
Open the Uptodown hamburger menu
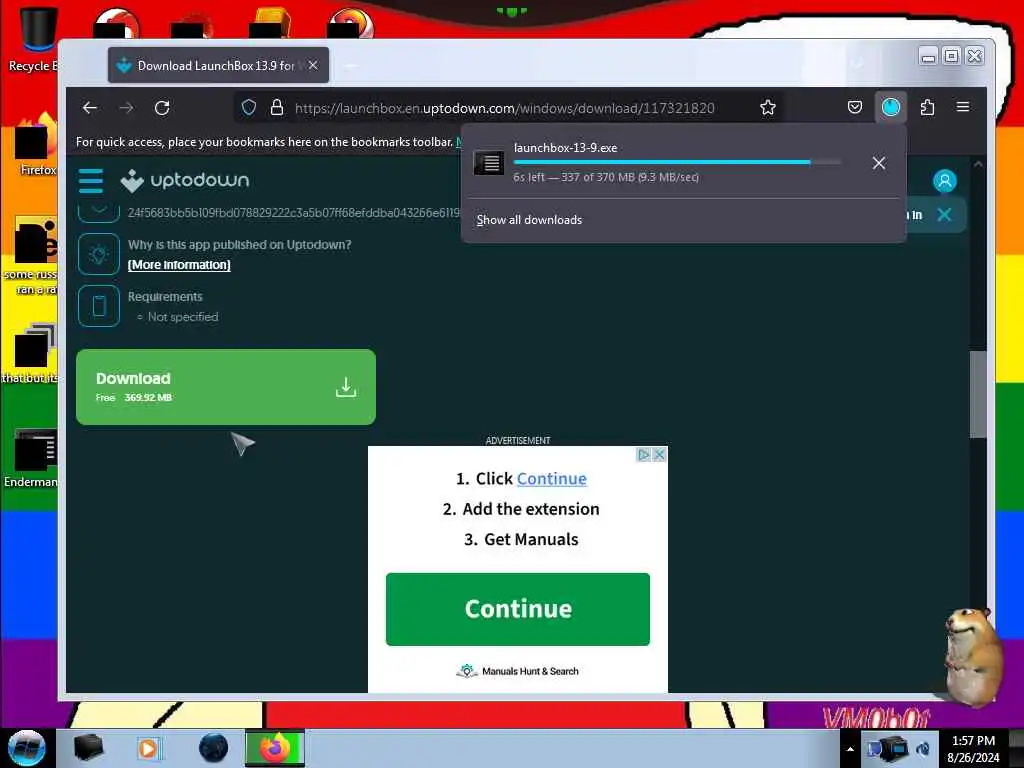pos(91,181)
